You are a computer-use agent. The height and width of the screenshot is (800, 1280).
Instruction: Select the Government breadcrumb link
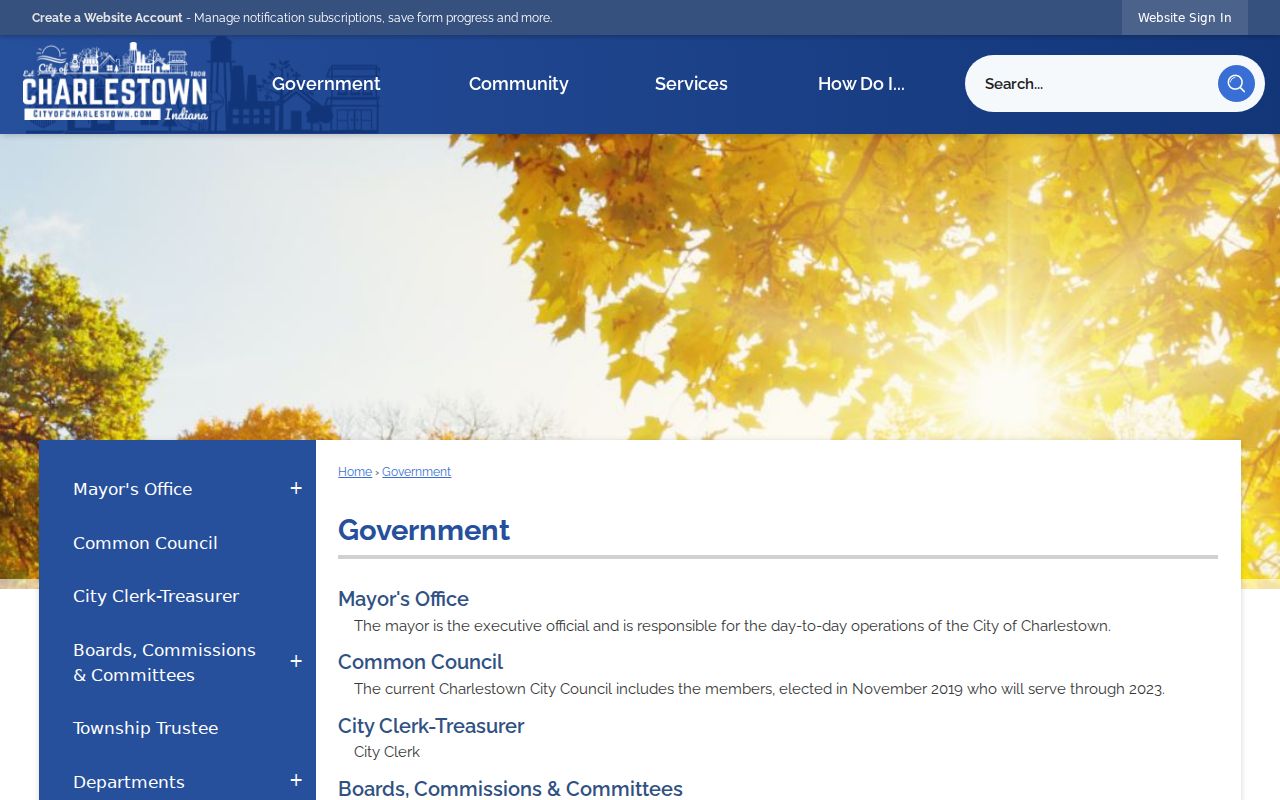[416, 472]
